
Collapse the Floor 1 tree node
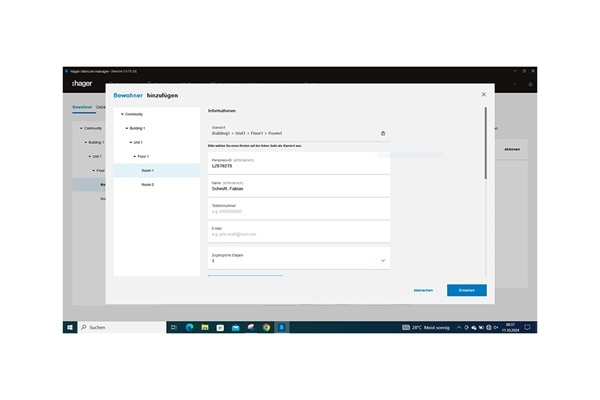[135, 156]
